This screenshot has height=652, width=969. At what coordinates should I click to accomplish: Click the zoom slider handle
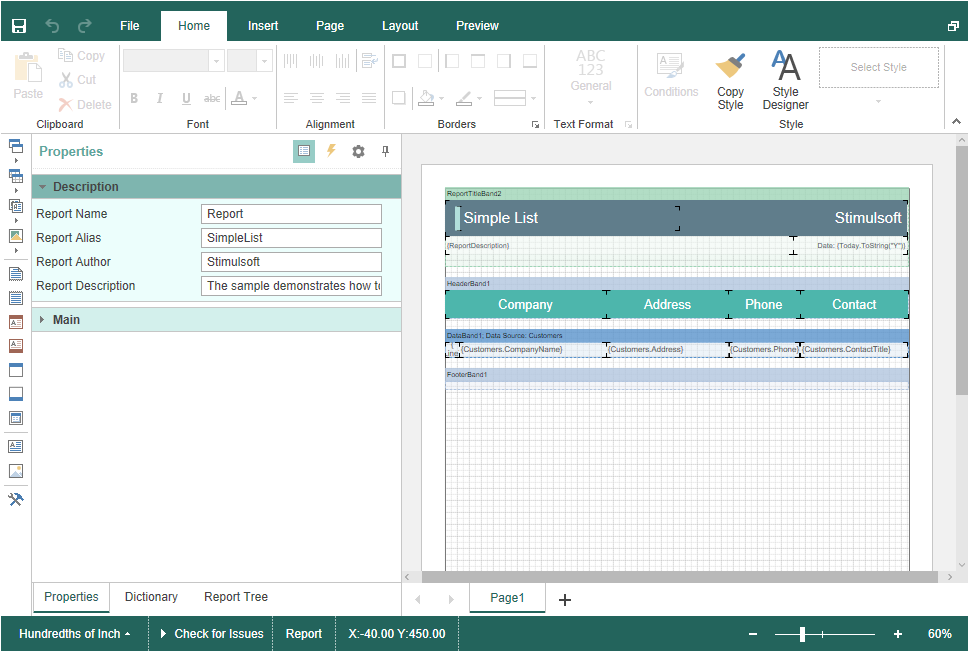[802, 634]
